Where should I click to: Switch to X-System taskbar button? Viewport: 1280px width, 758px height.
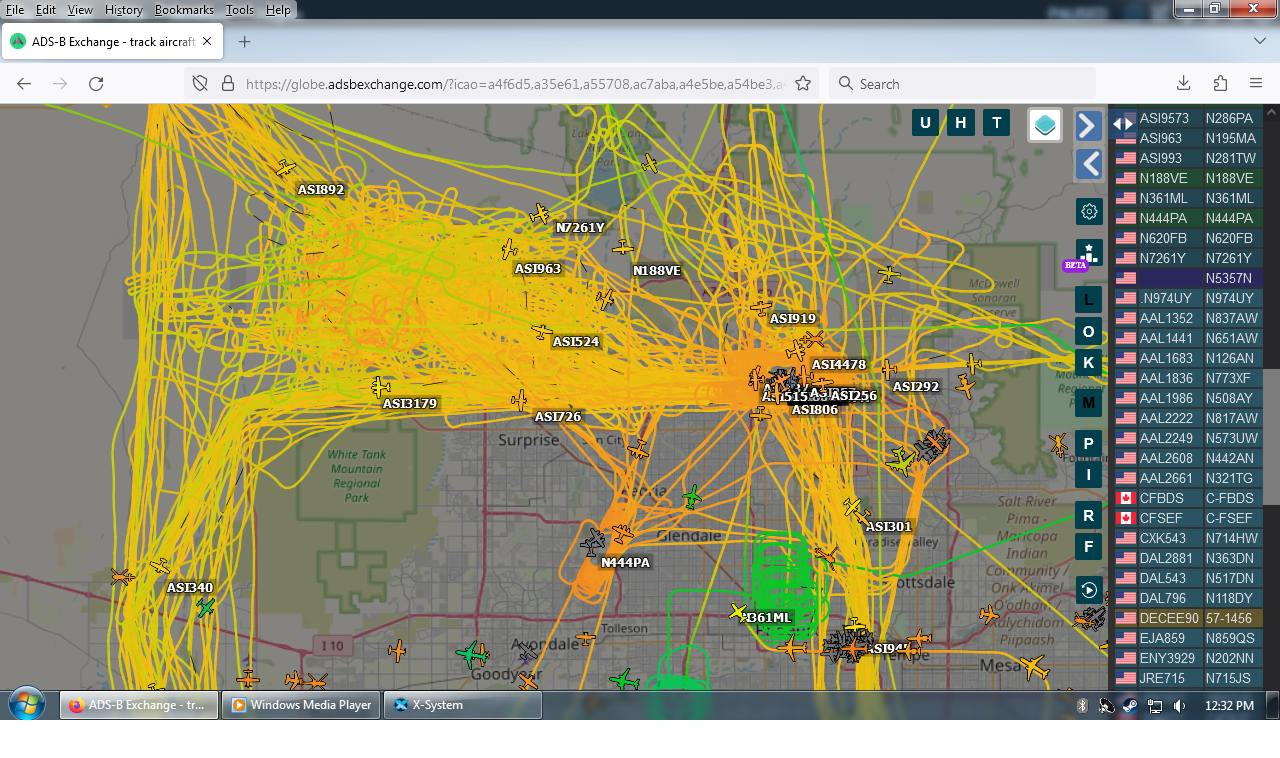(x=463, y=705)
